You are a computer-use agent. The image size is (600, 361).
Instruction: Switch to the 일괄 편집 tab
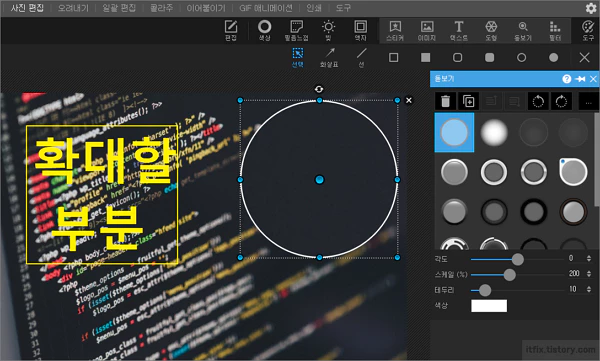(119, 8)
